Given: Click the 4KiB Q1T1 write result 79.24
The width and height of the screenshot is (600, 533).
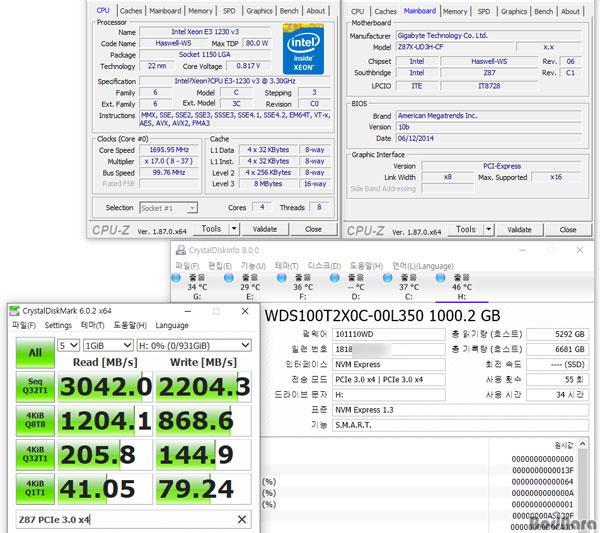Looking at the screenshot, I should (204, 489).
